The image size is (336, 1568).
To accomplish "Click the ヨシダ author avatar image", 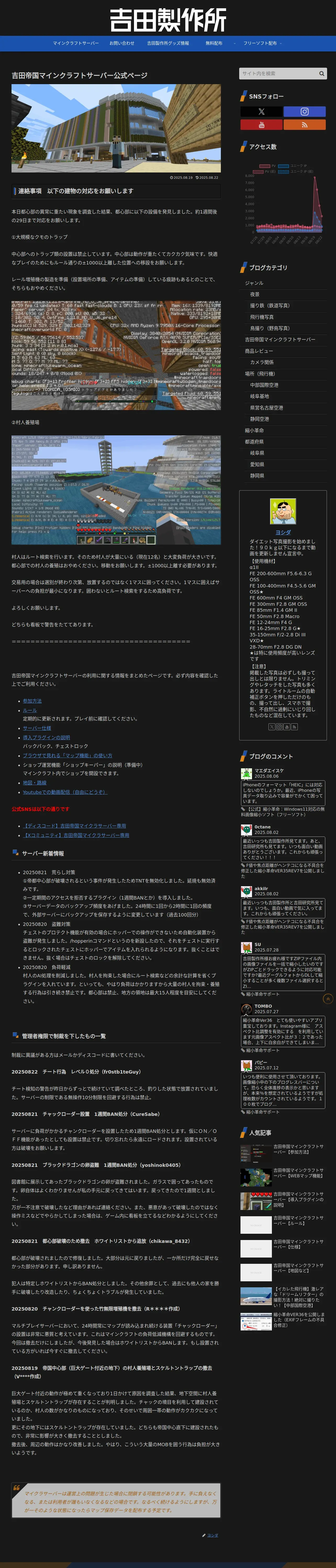I will pos(283,512).
